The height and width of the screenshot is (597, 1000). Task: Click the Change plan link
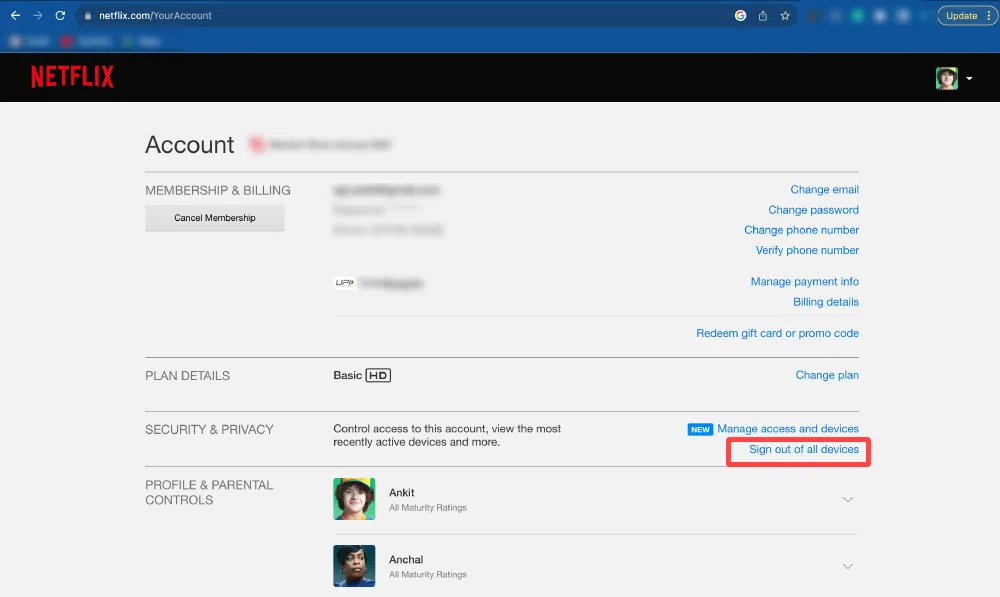point(827,375)
